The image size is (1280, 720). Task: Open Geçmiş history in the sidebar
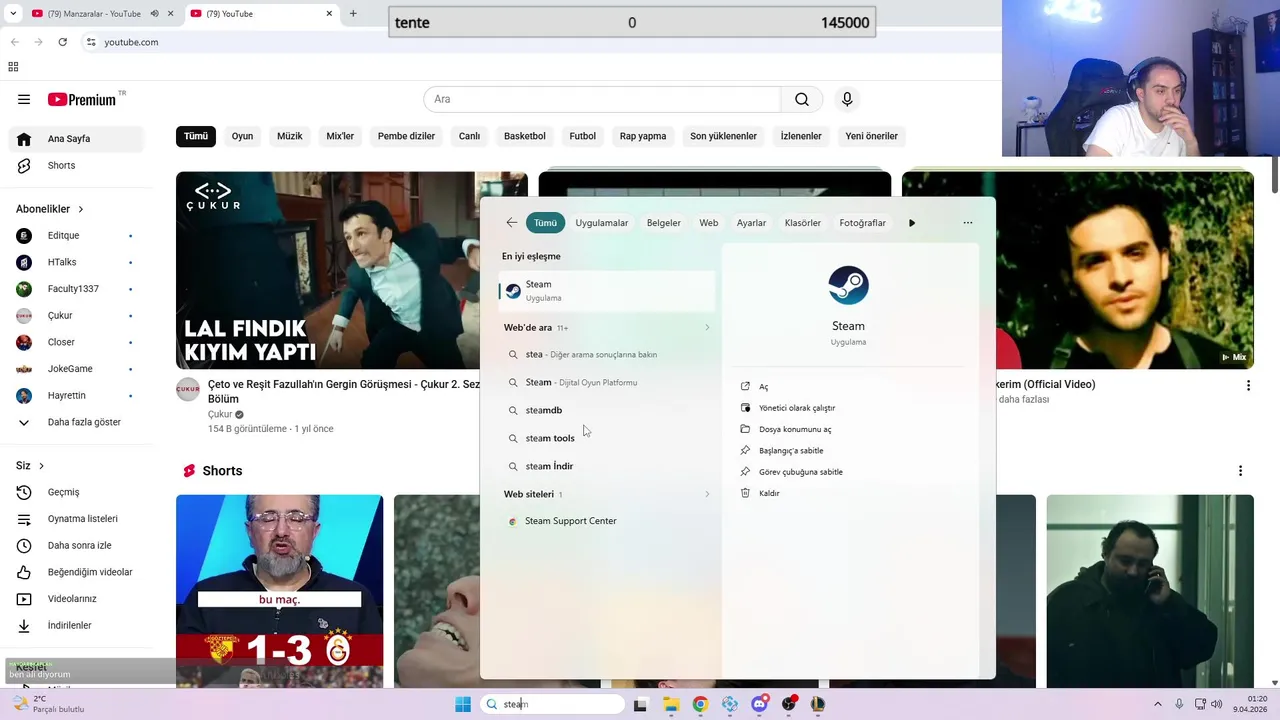point(76,492)
